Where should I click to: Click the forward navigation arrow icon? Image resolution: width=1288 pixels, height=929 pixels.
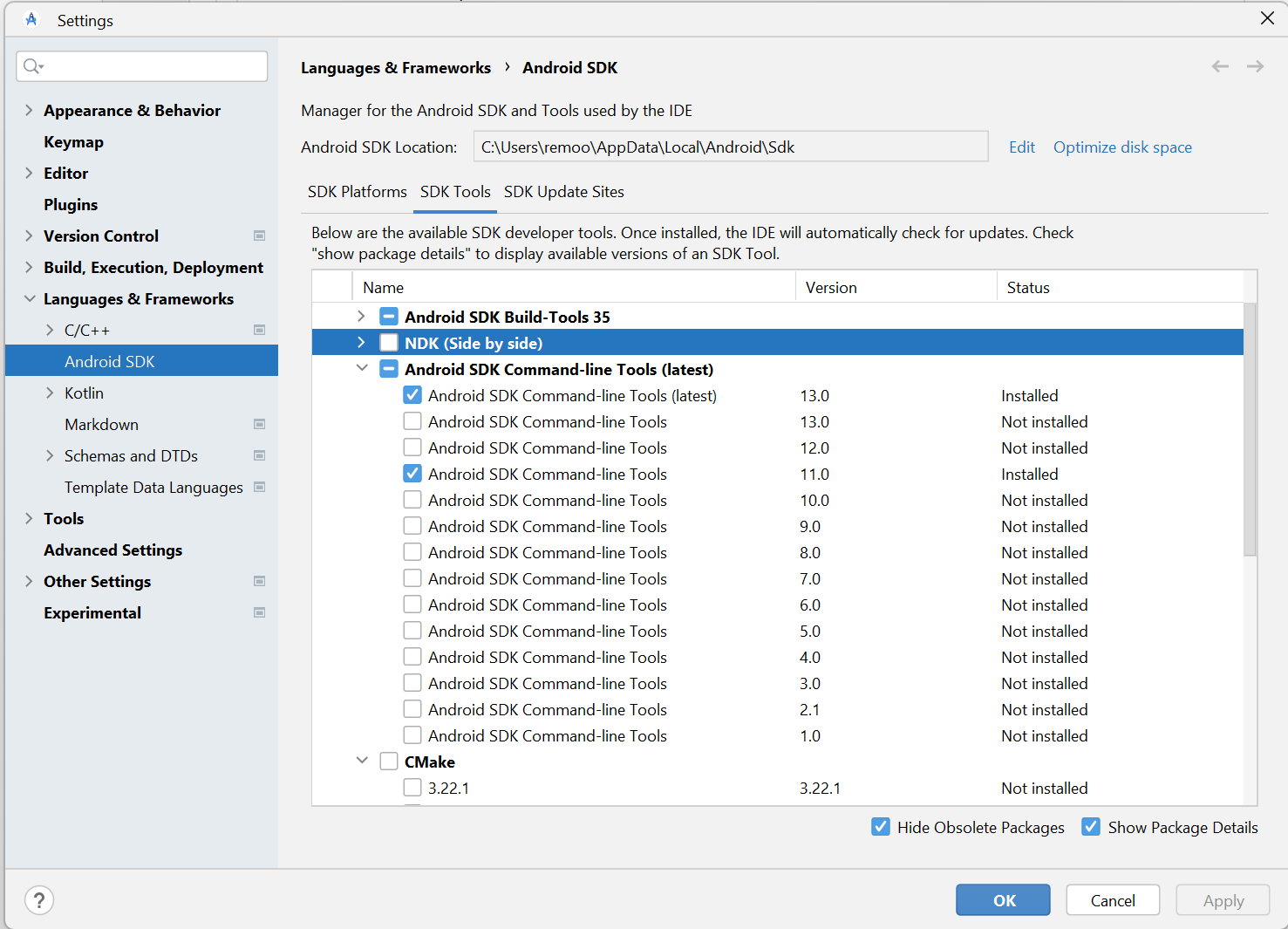[1255, 66]
